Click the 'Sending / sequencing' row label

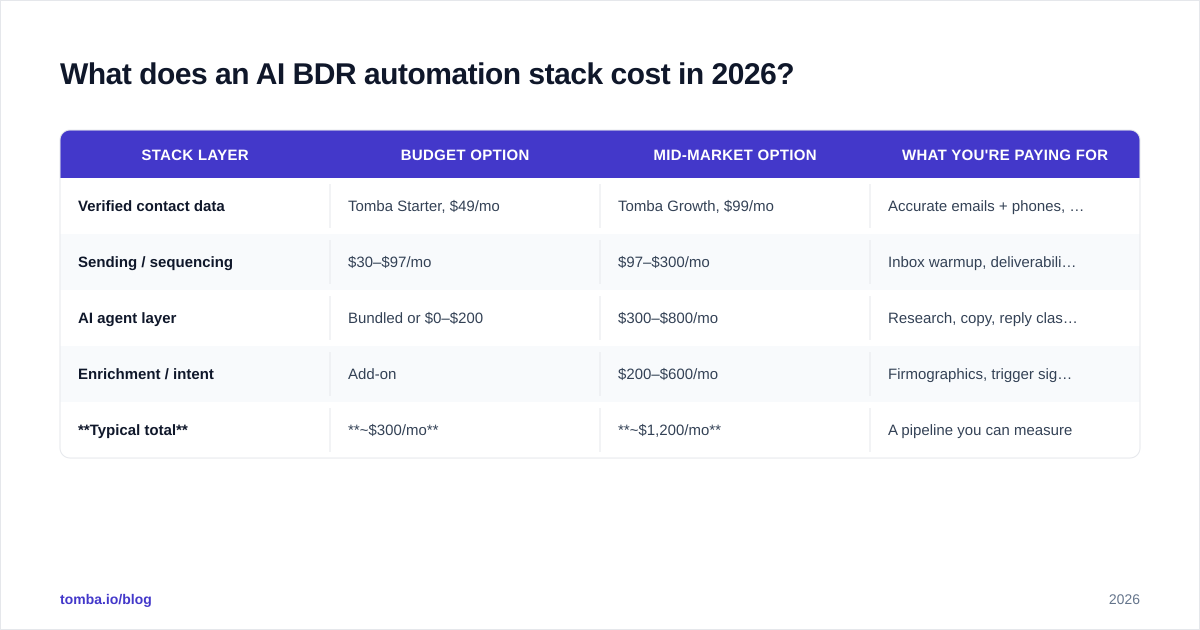point(155,262)
